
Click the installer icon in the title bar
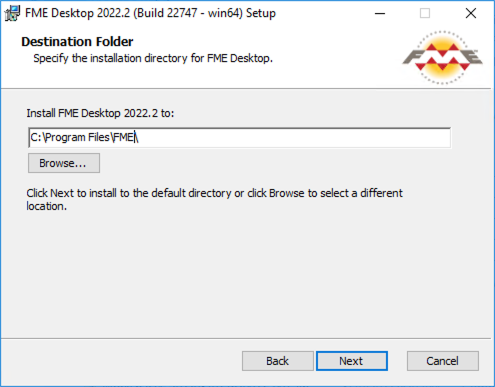coord(12,13)
